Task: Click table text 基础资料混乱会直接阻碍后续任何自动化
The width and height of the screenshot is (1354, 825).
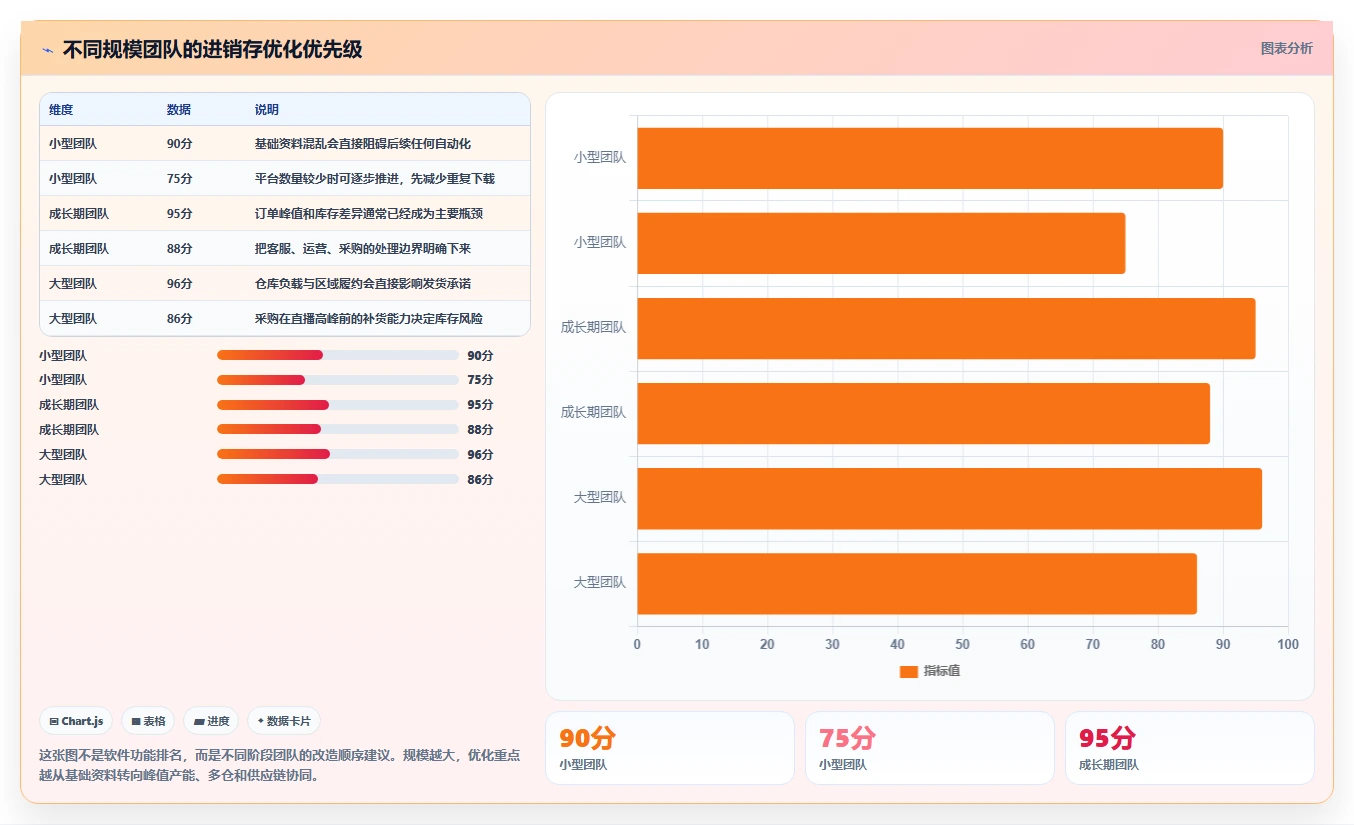Action: pos(363,144)
